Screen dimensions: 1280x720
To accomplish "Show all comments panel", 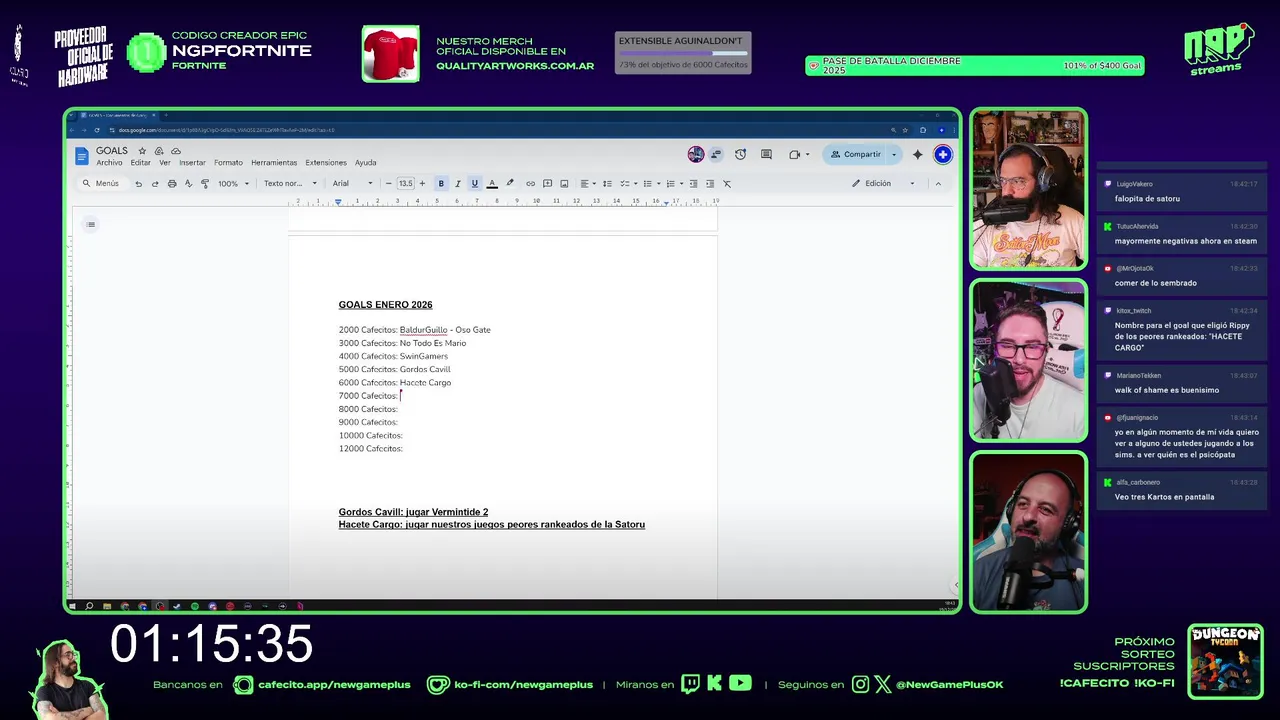I will click(x=766, y=154).
